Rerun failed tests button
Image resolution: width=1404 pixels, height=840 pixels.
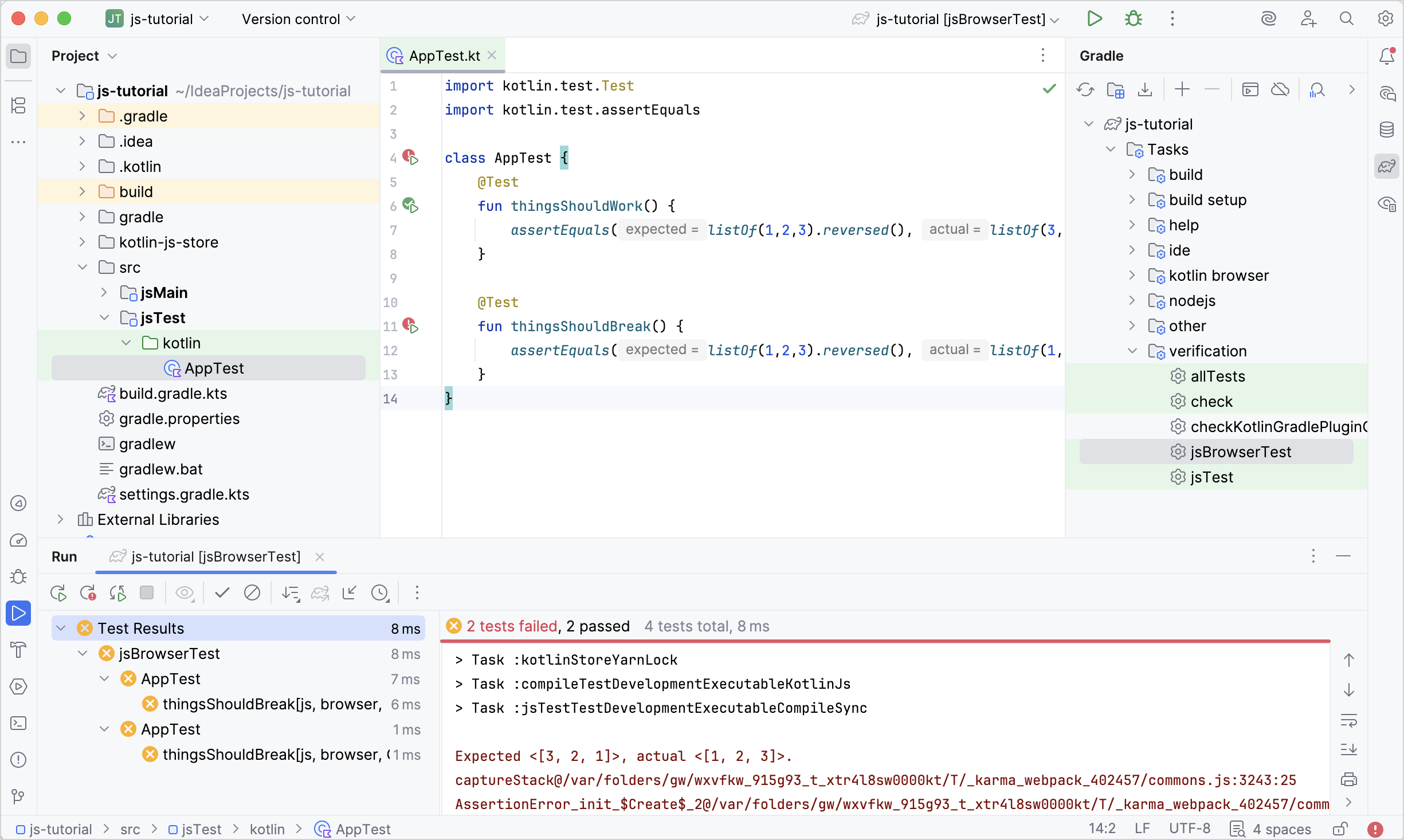(x=88, y=592)
